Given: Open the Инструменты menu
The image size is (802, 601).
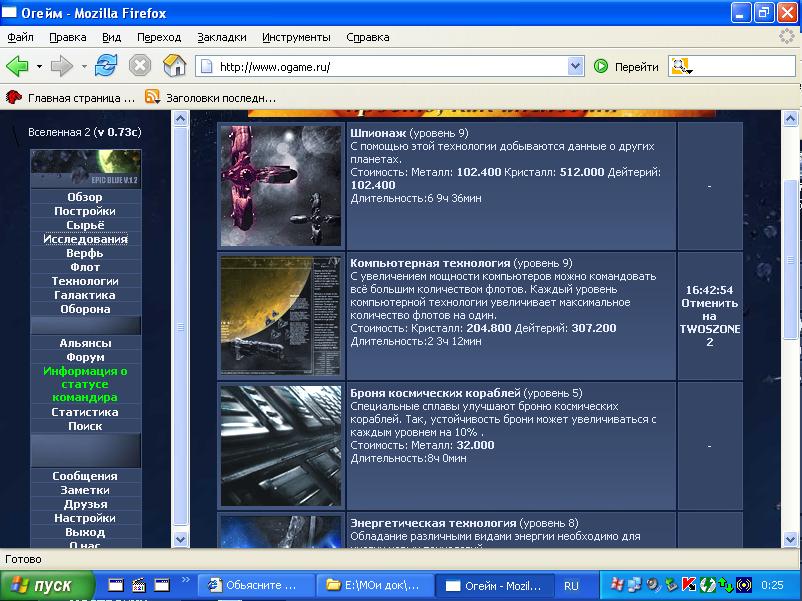Looking at the screenshot, I should click(296, 37).
